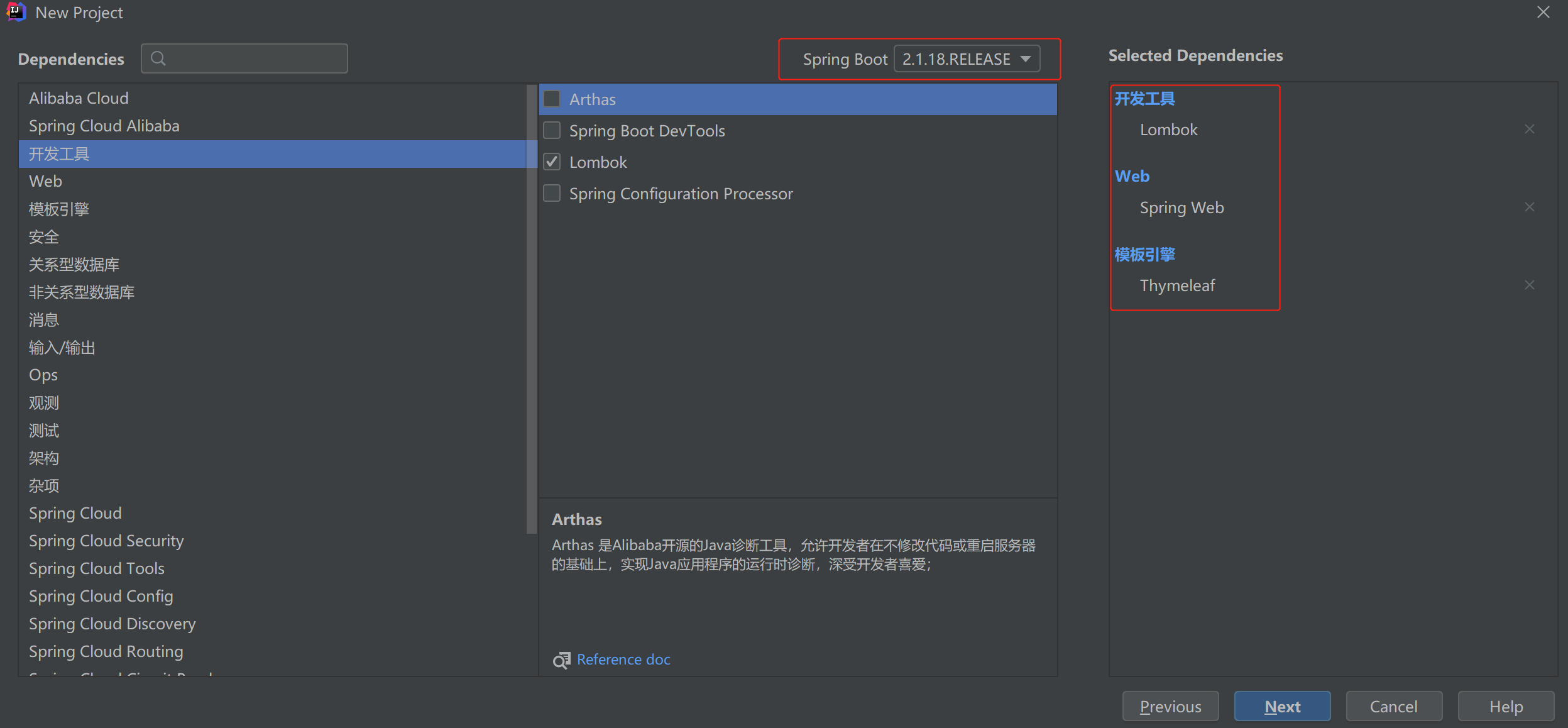Viewport: 1568px width, 728px height.
Task: Select the Web category
Action: point(45,180)
